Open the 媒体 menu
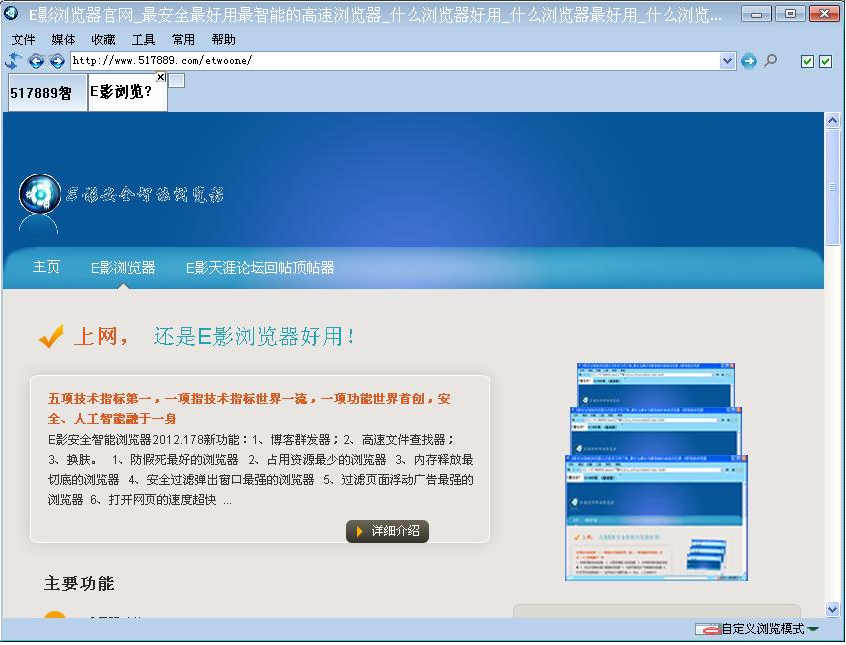 coord(63,39)
